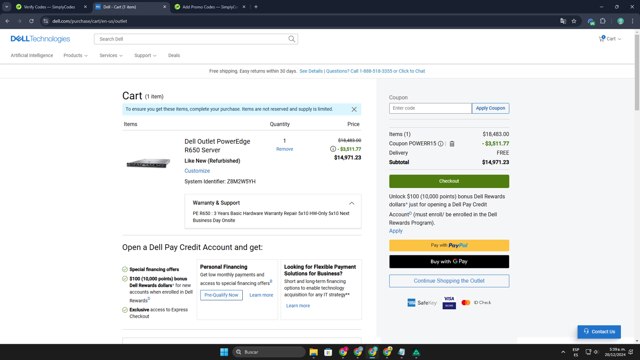The width and height of the screenshot is (640, 360).
Task: Click the info icon beside the item discount
Action: pos(333,149)
